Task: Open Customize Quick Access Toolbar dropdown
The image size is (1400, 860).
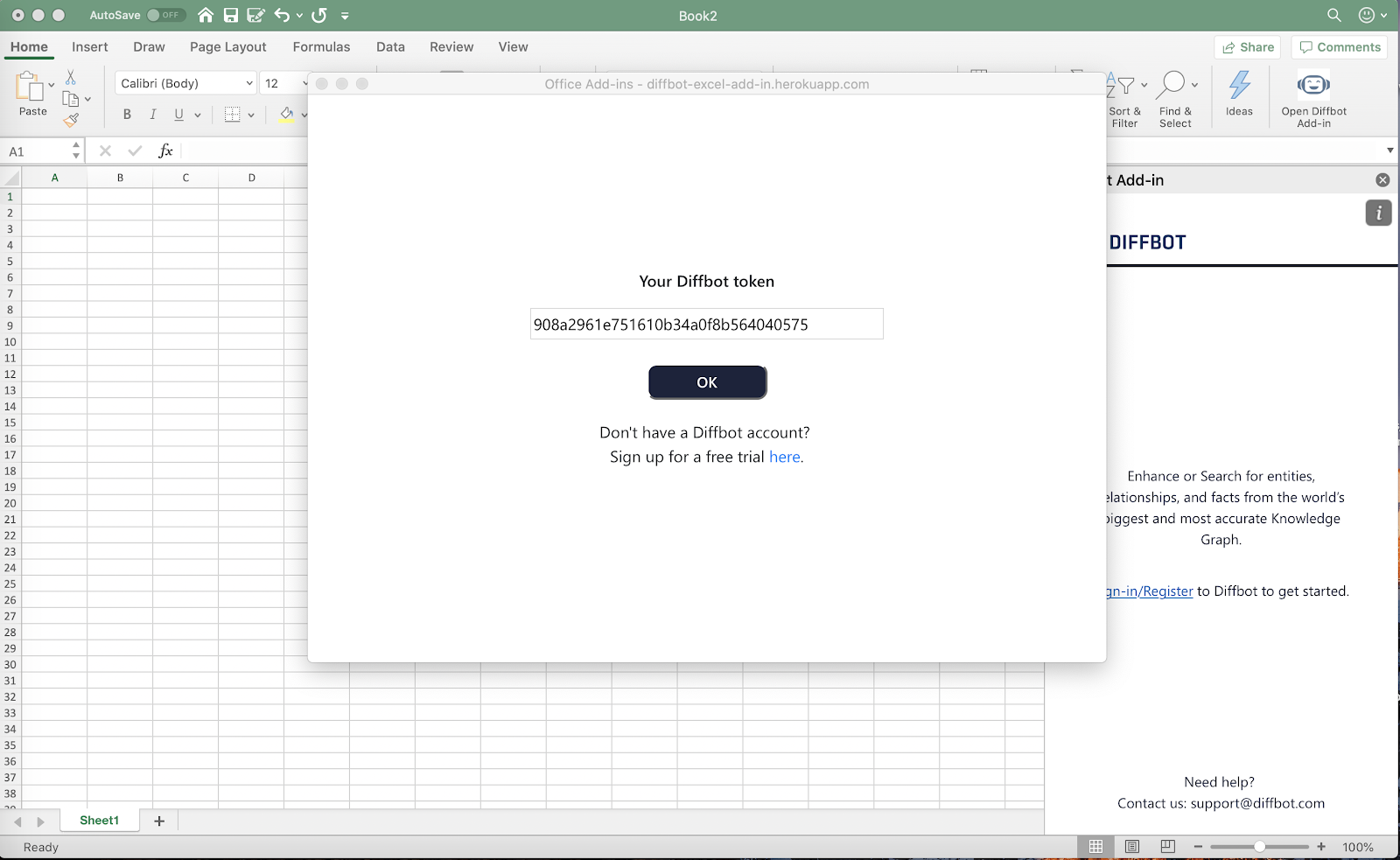Action: click(345, 16)
